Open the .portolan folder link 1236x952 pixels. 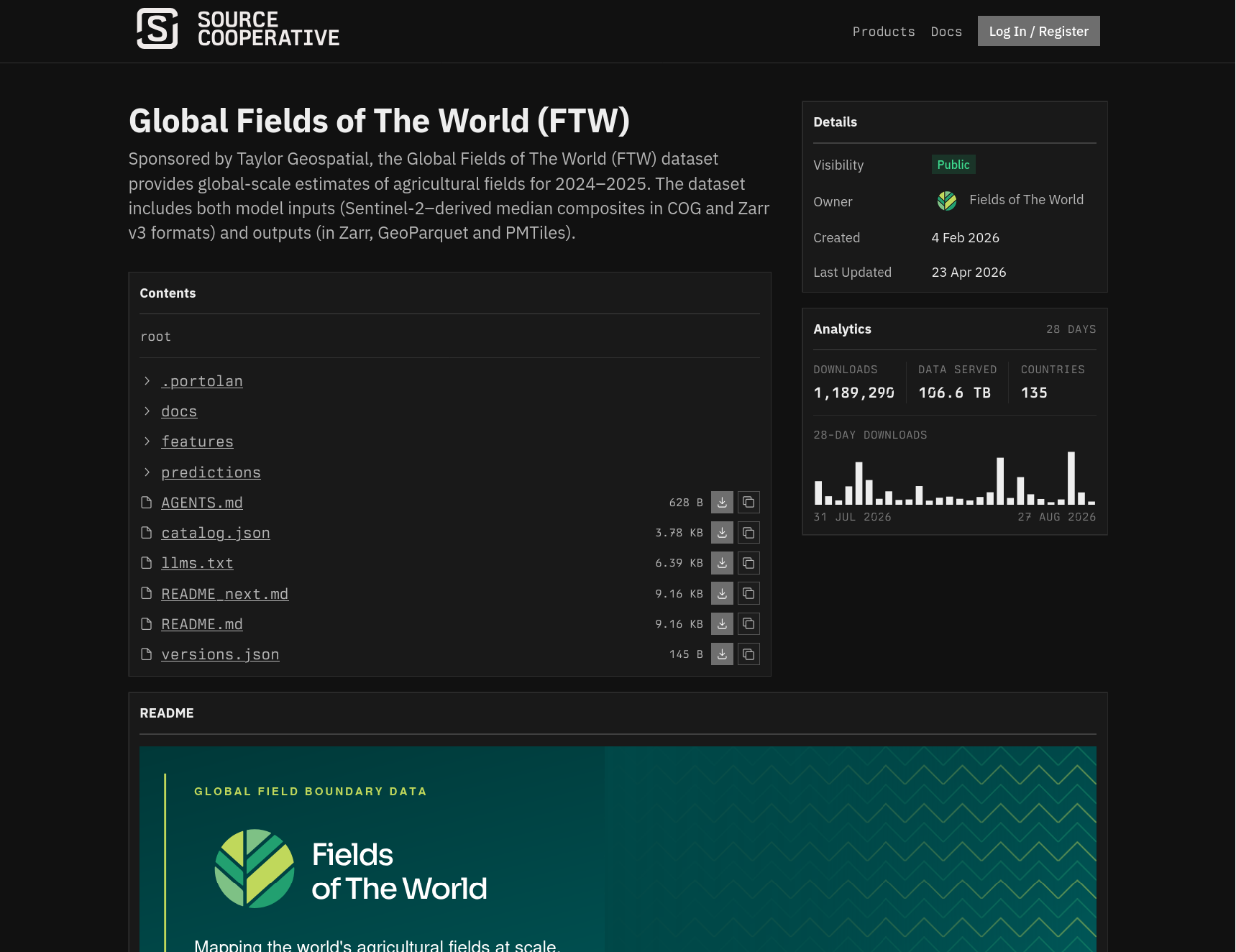[202, 381]
